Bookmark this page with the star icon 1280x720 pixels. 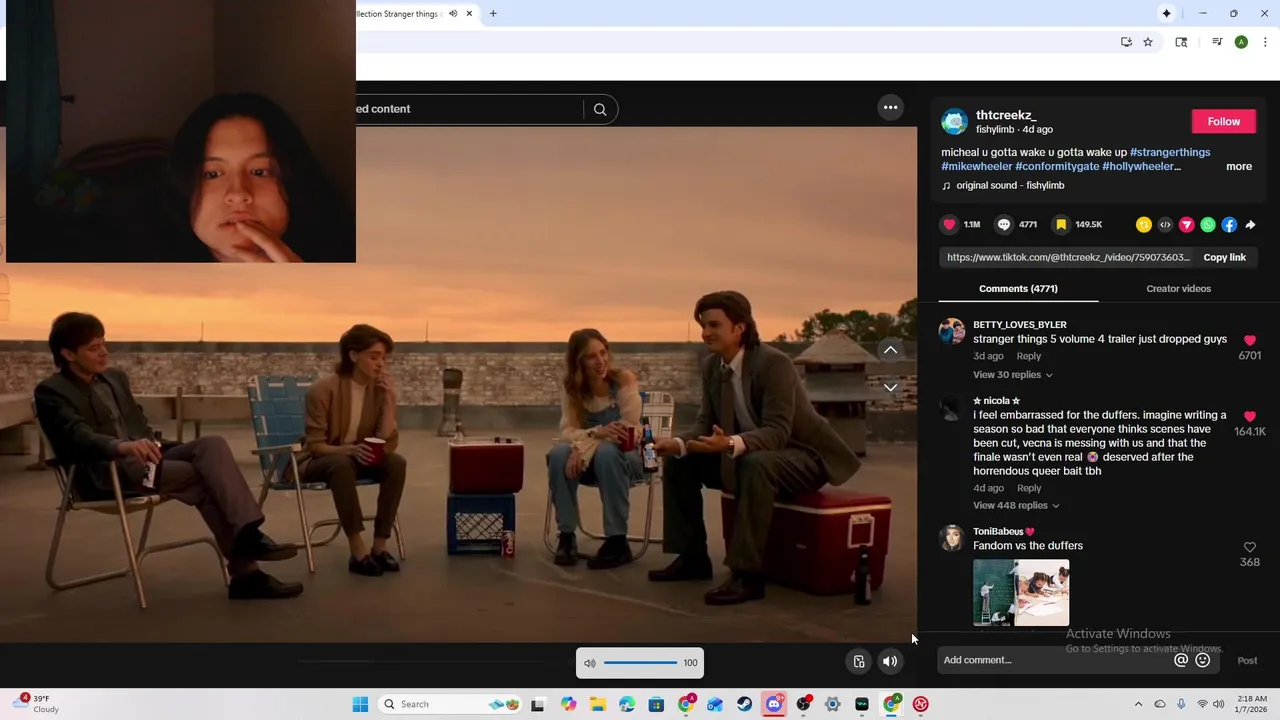tap(1148, 42)
